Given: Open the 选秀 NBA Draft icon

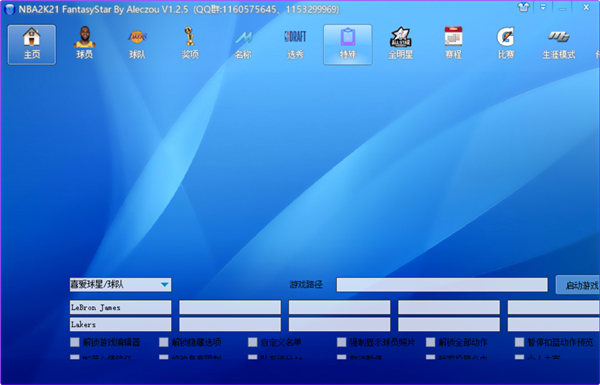Looking at the screenshot, I should [295, 45].
